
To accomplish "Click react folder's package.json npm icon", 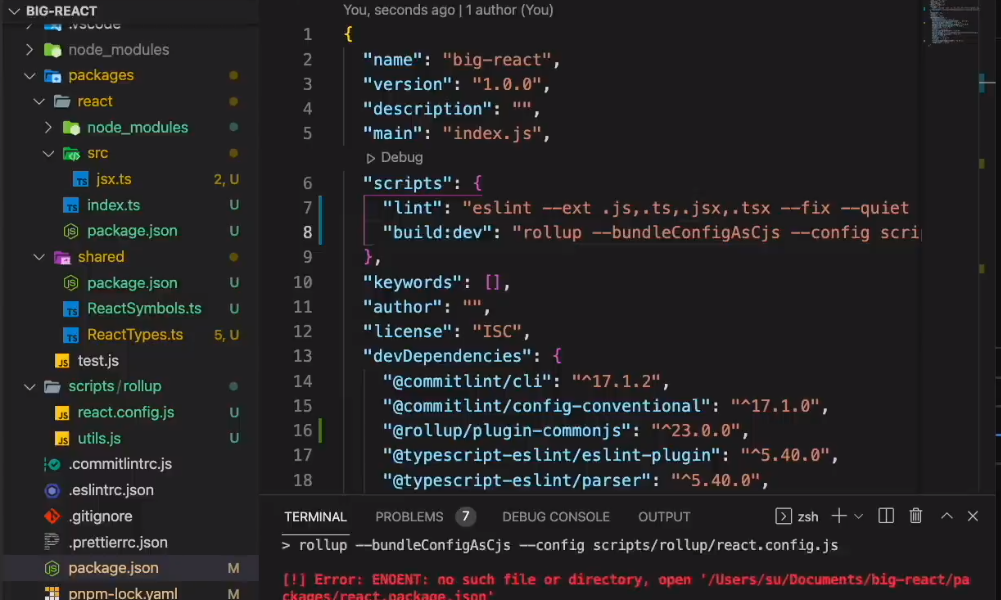I will (x=71, y=231).
